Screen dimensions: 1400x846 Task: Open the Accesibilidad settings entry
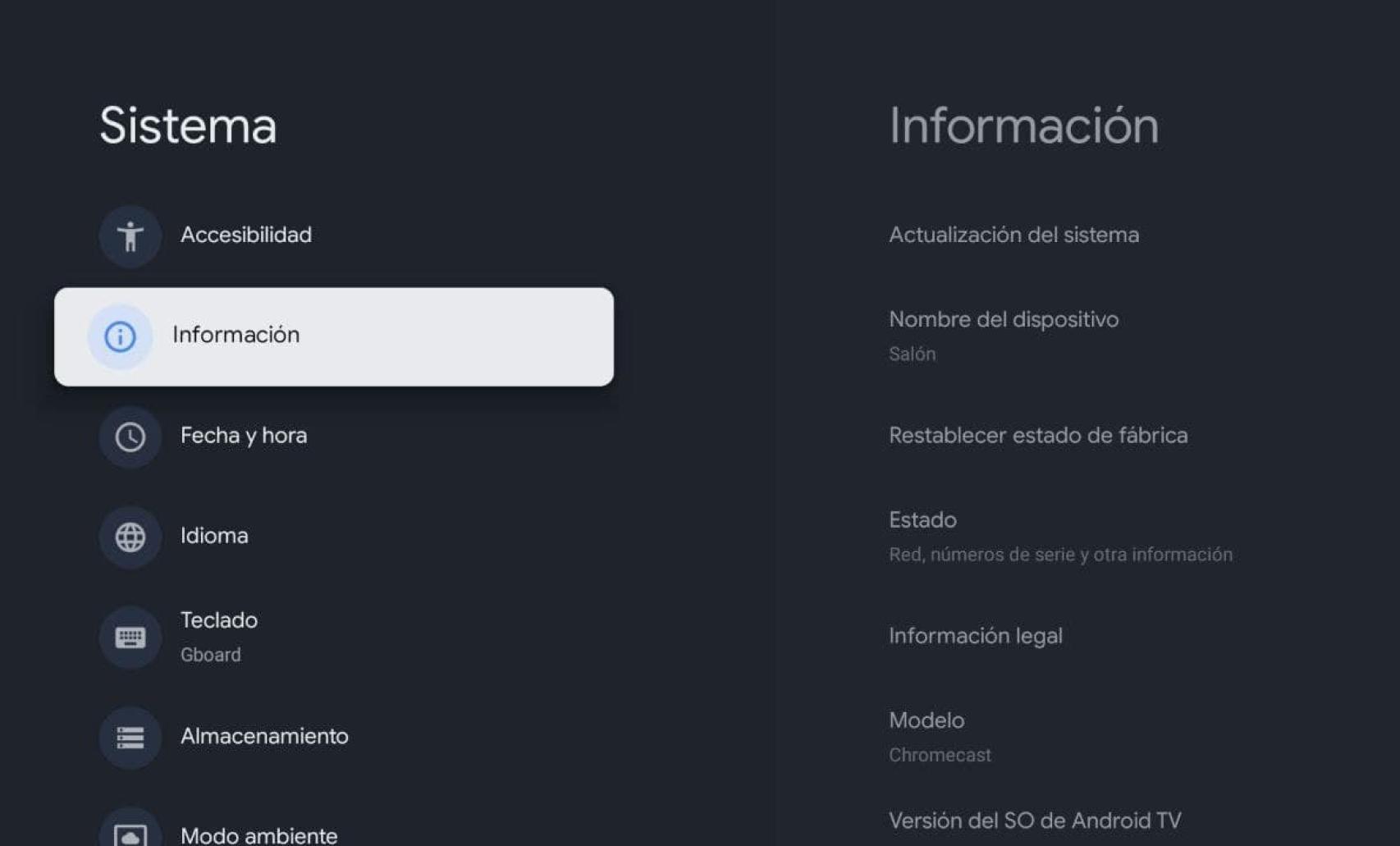pos(246,236)
